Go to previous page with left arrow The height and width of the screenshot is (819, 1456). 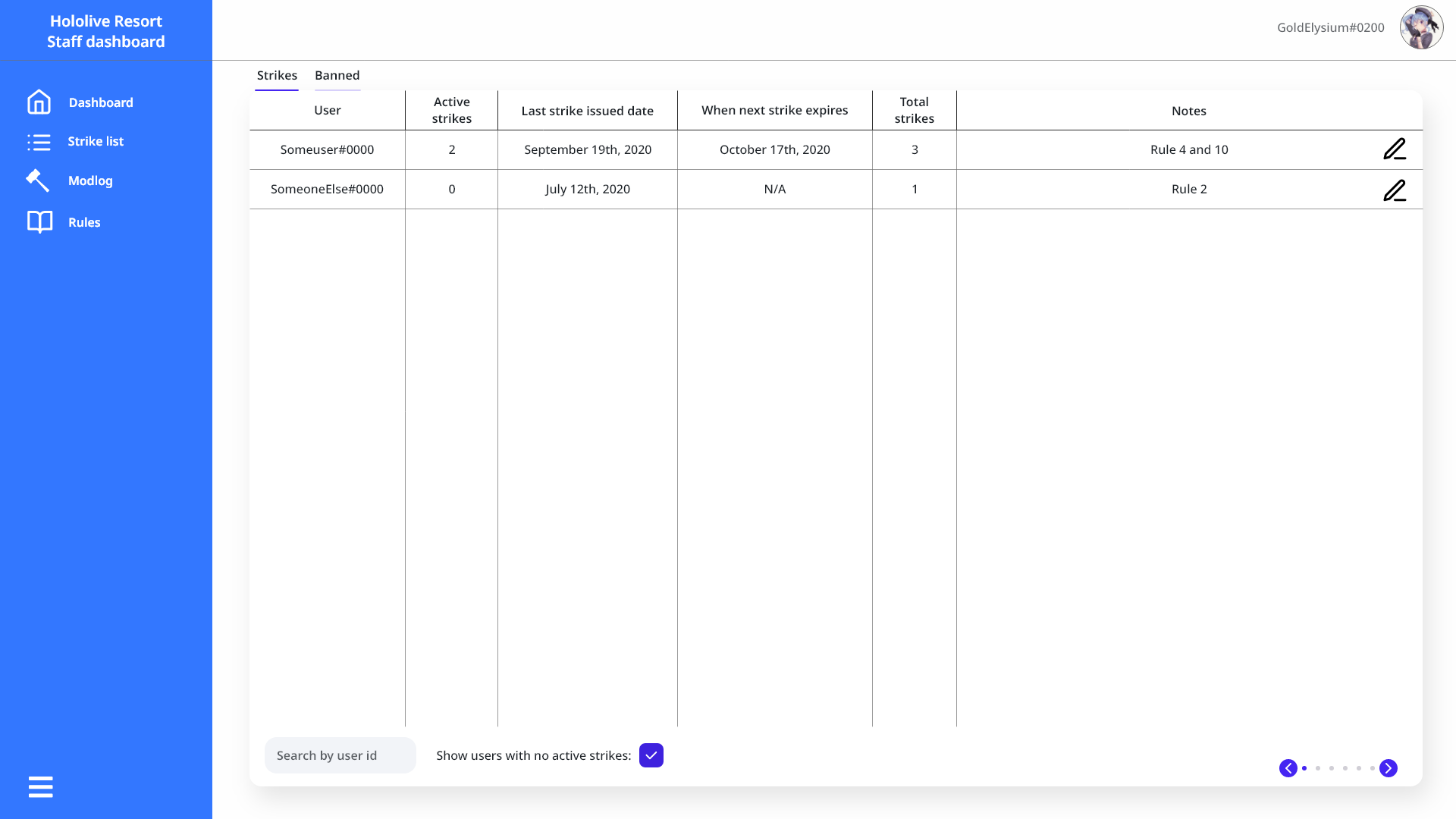1288,768
